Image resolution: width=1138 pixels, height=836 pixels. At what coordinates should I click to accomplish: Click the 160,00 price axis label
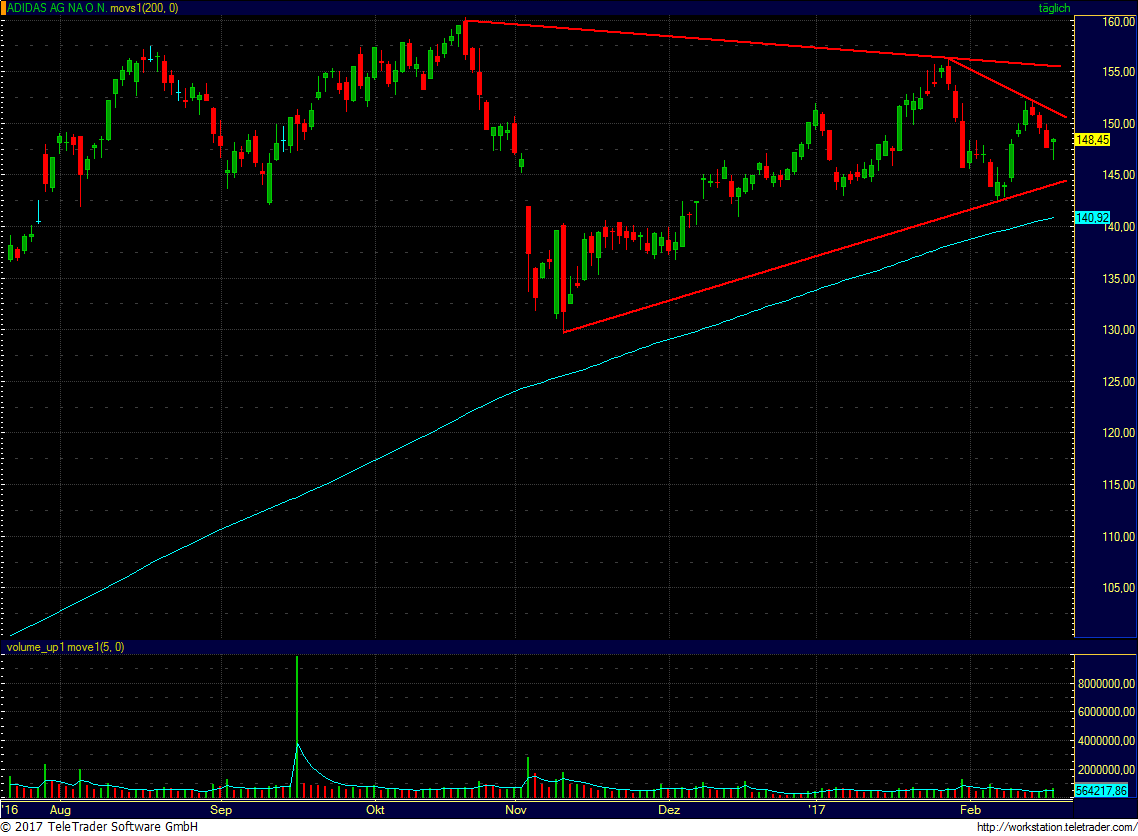pos(1118,22)
